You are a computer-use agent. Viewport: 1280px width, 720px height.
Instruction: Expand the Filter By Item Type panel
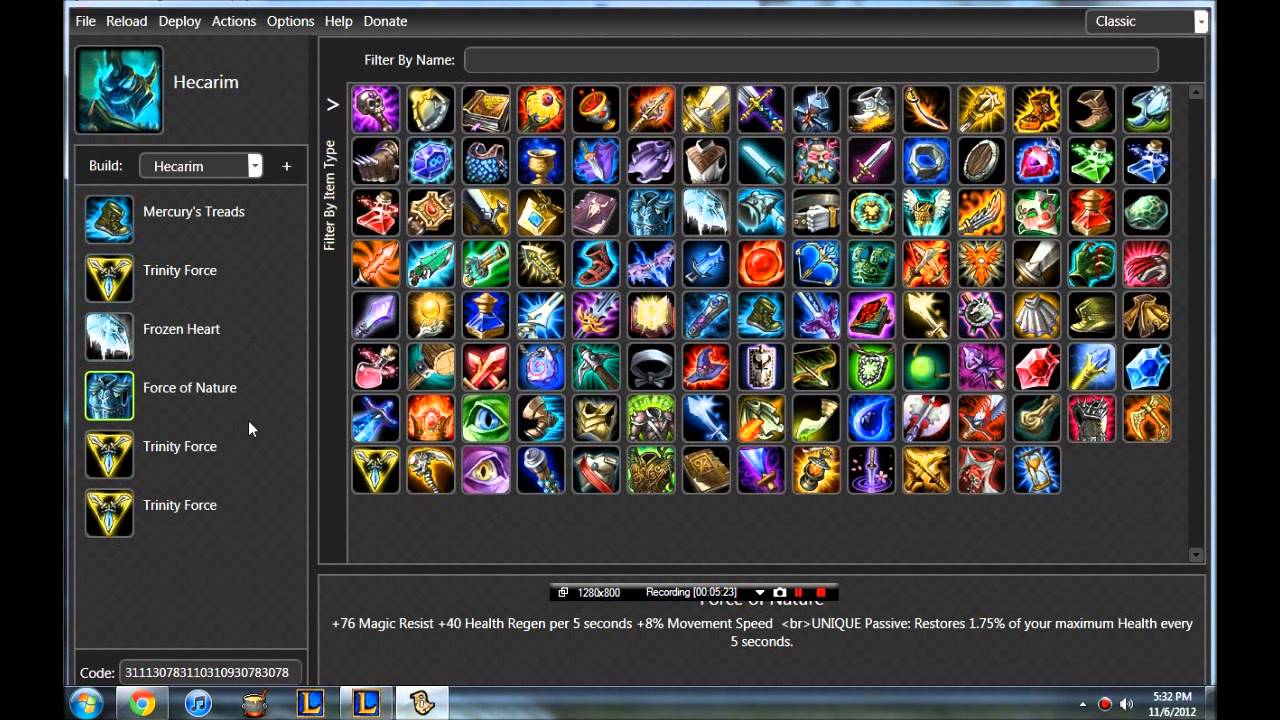(333, 104)
